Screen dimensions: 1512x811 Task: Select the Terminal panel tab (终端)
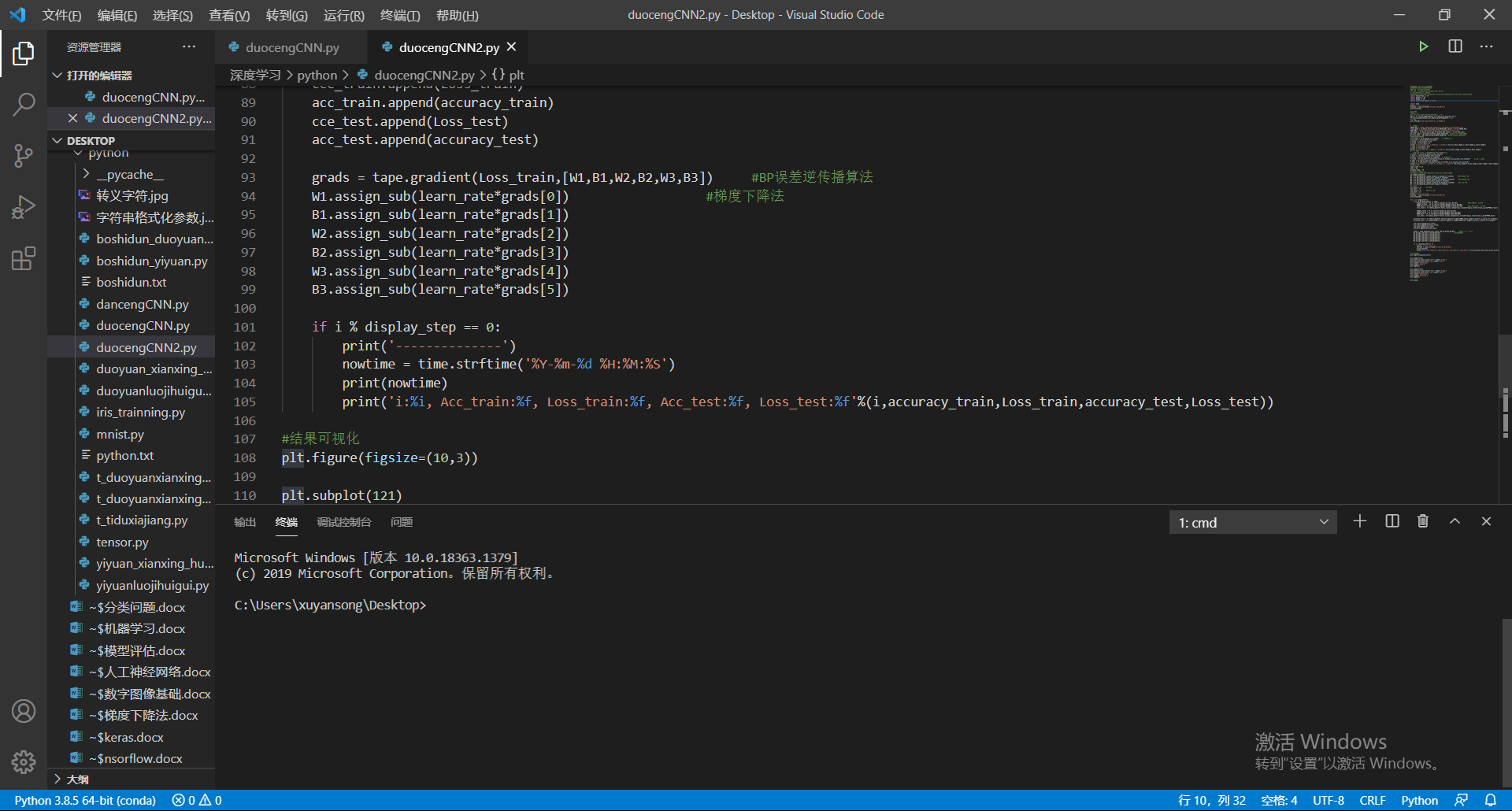286,522
